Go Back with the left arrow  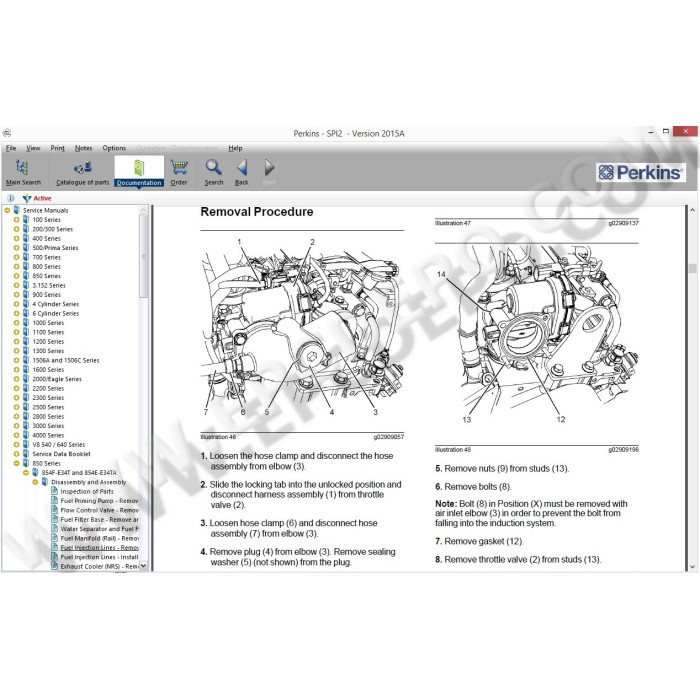(242, 172)
